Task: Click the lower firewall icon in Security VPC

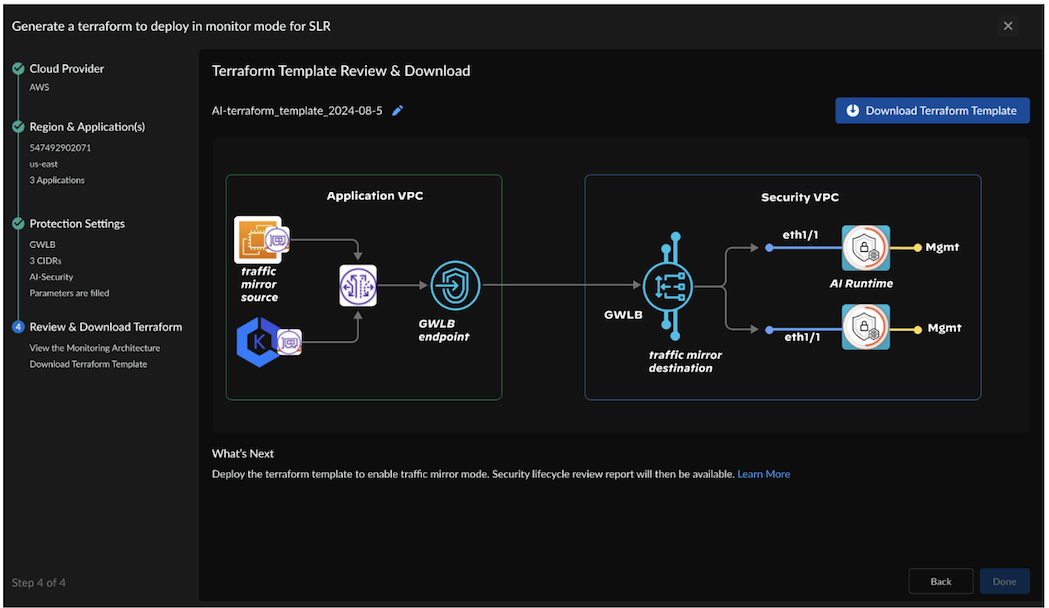Action: click(x=865, y=327)
